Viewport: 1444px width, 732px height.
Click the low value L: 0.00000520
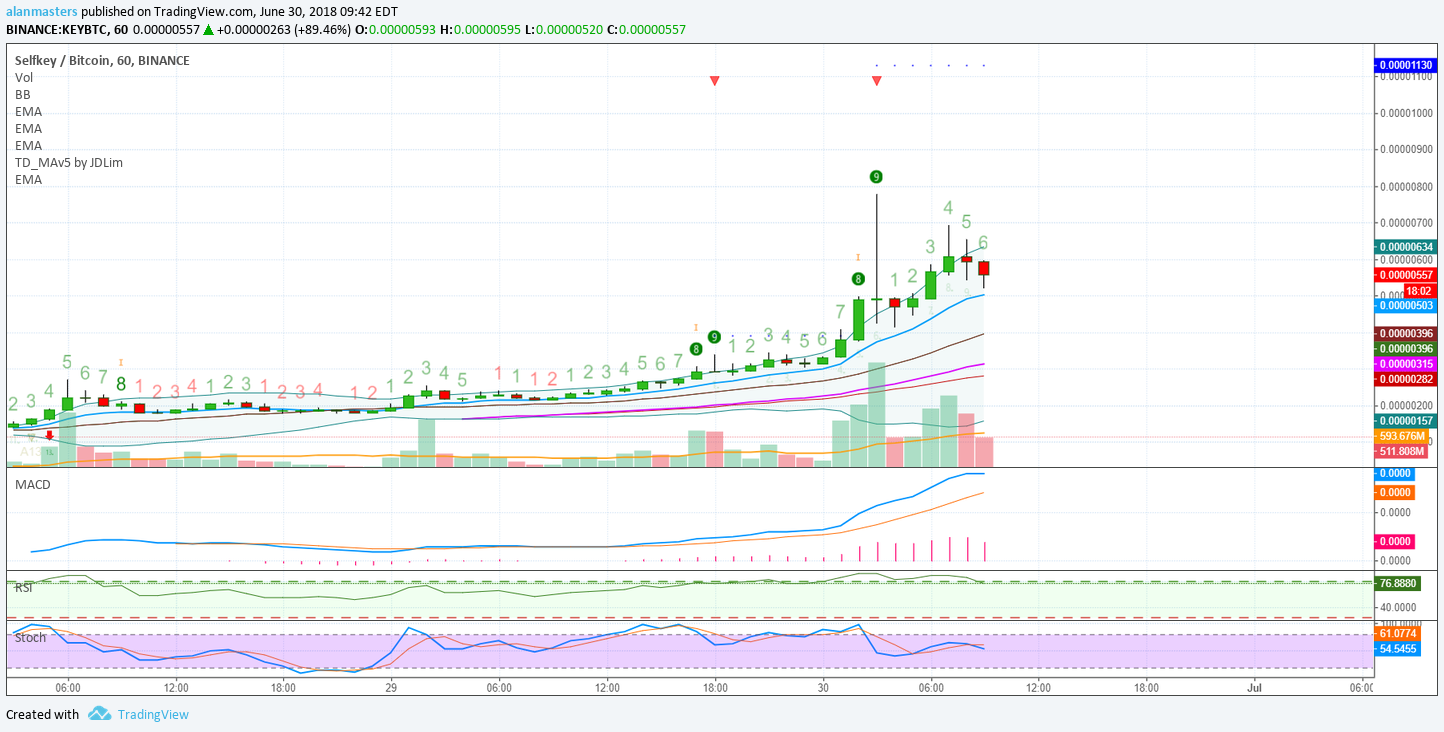(x=563, y=30)
